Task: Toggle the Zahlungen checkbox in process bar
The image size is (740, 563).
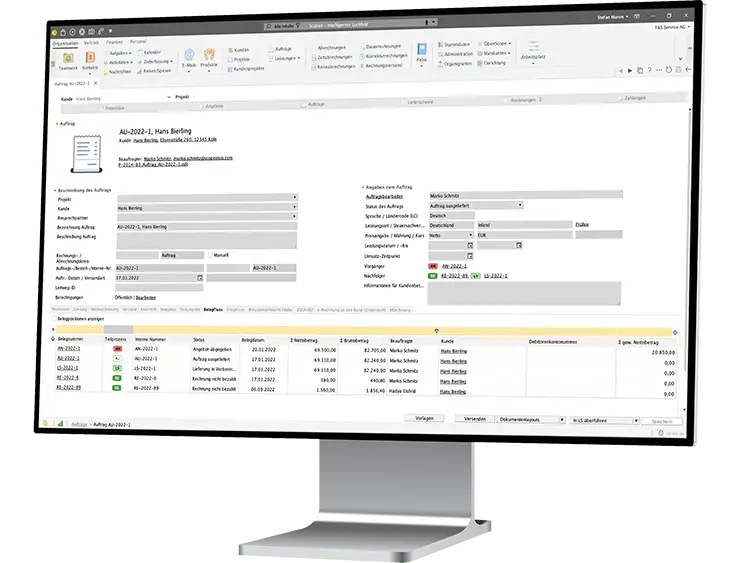Action: [621, 98]
